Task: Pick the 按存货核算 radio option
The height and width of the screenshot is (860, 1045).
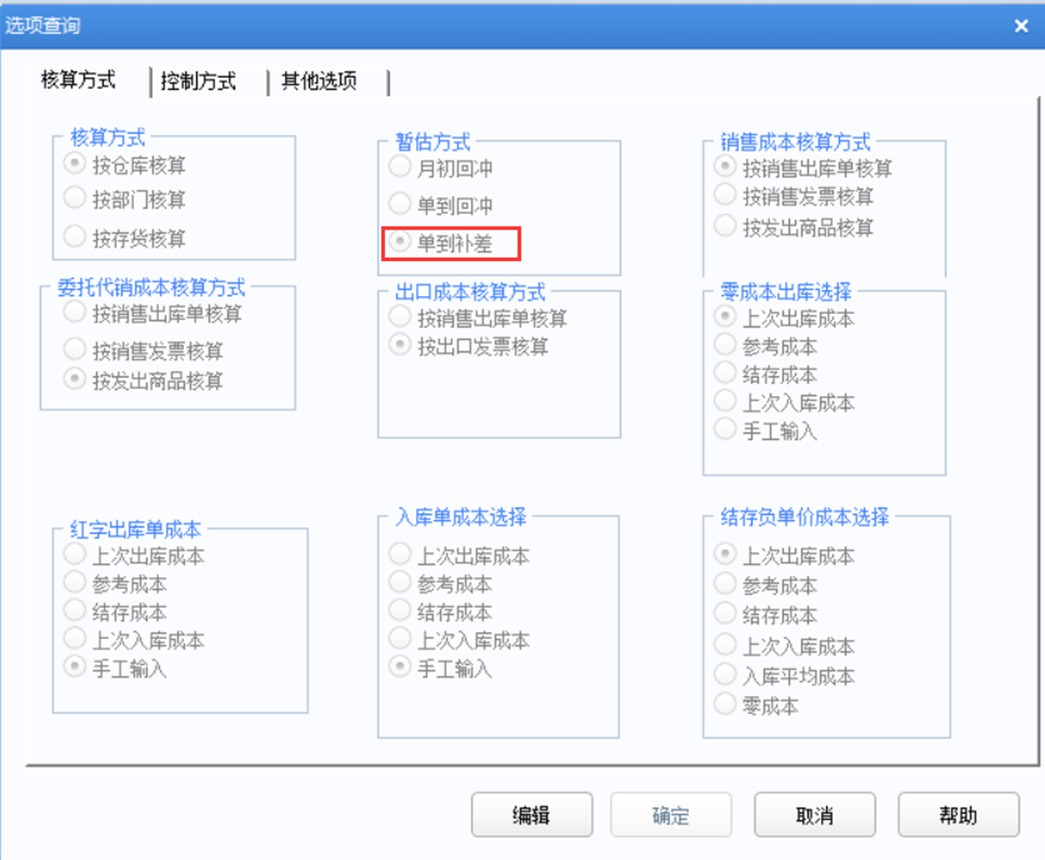Action: [74, 237]
